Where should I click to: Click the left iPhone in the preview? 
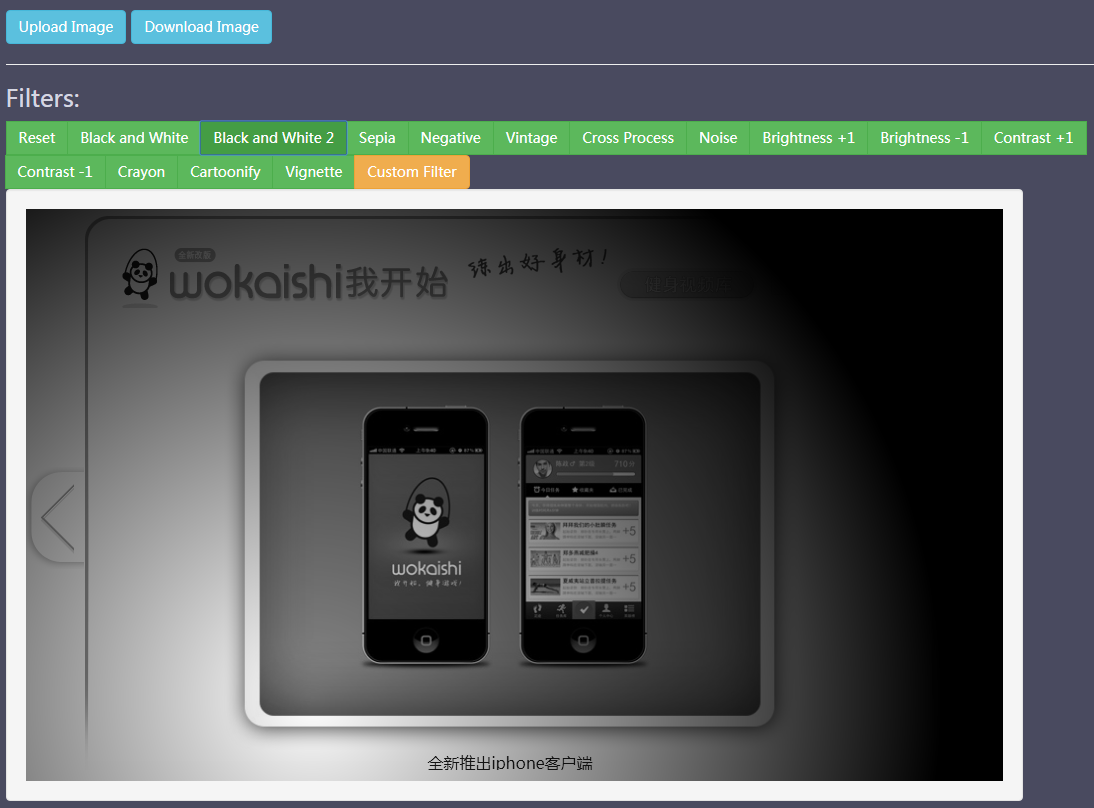point(426,535)
